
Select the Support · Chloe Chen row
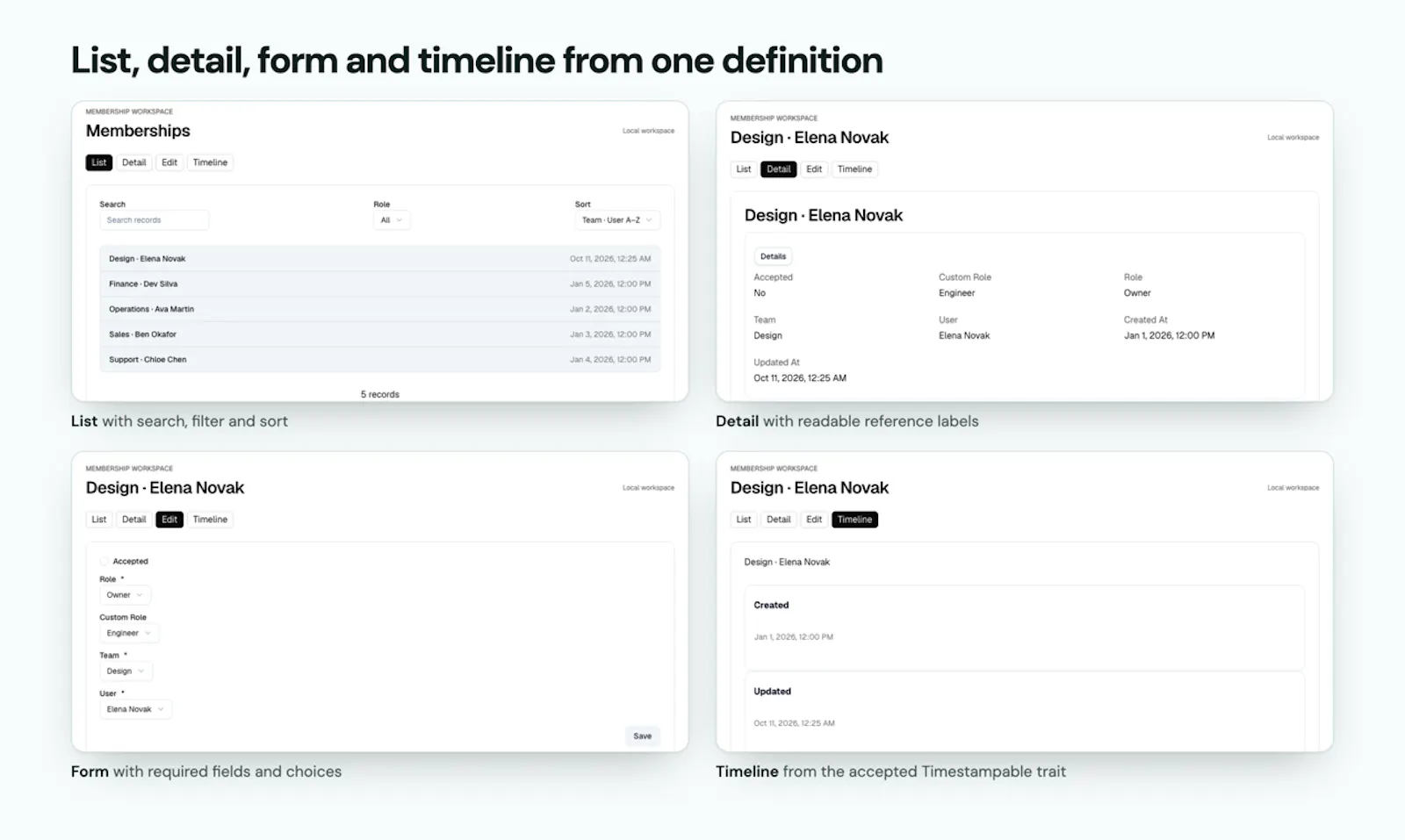[x=379, y=360]
